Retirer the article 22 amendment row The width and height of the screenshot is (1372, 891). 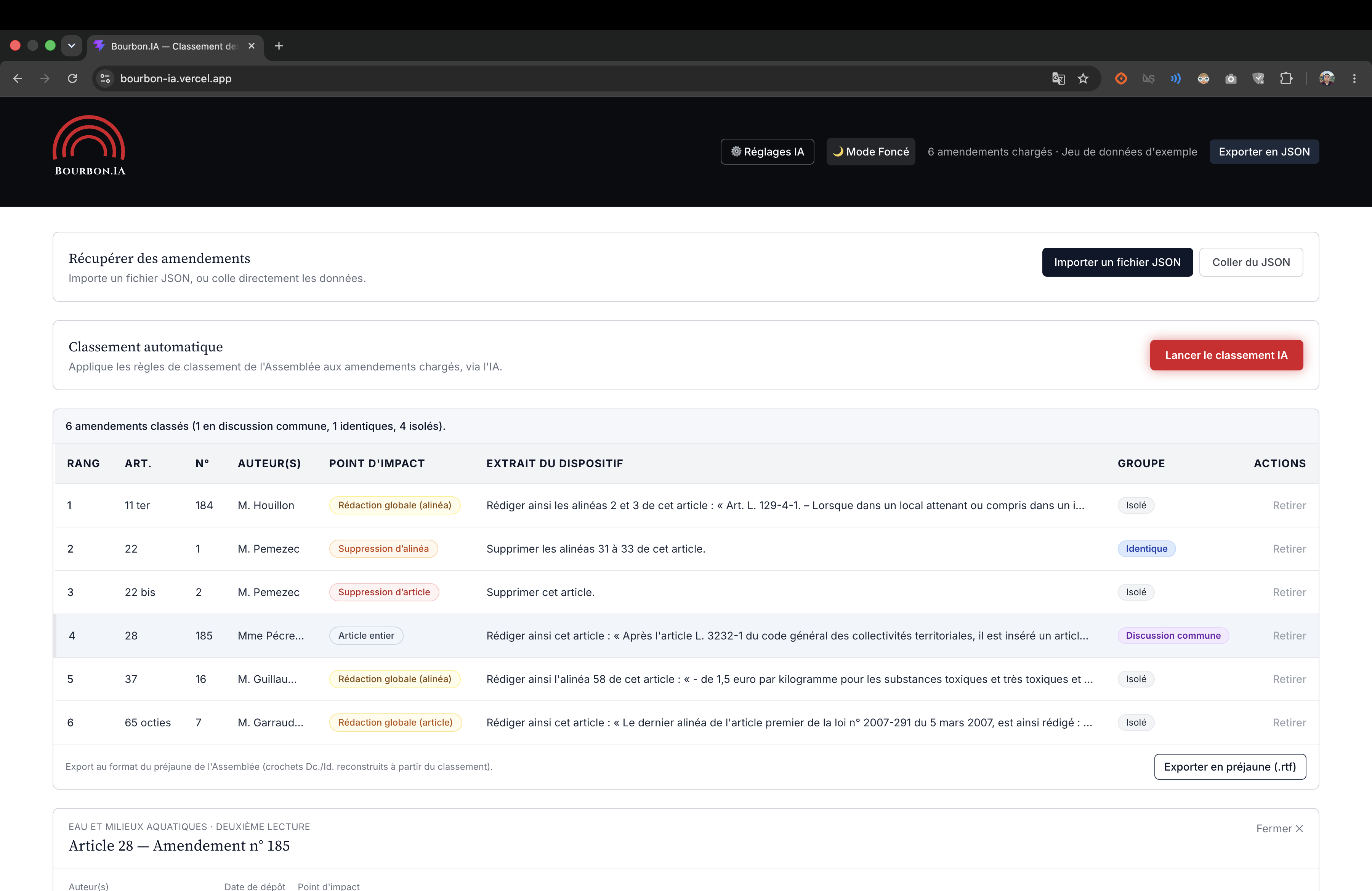(1289, 549)
